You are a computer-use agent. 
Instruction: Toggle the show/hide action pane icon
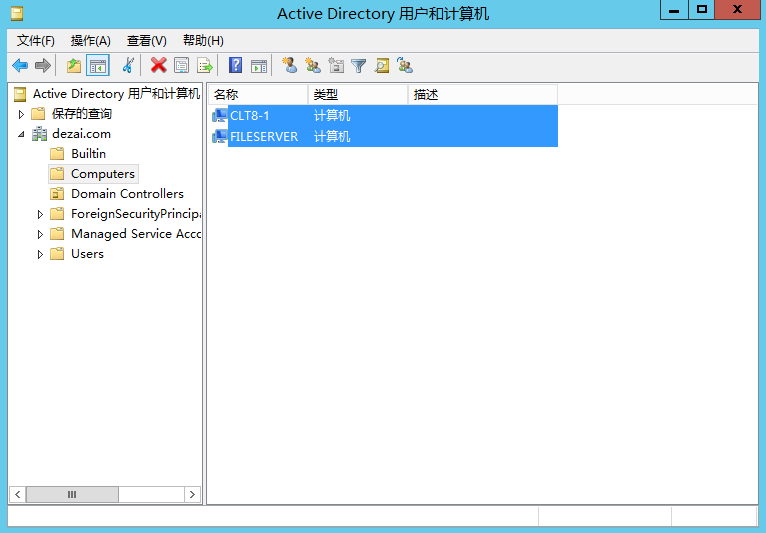pos(259,65)
